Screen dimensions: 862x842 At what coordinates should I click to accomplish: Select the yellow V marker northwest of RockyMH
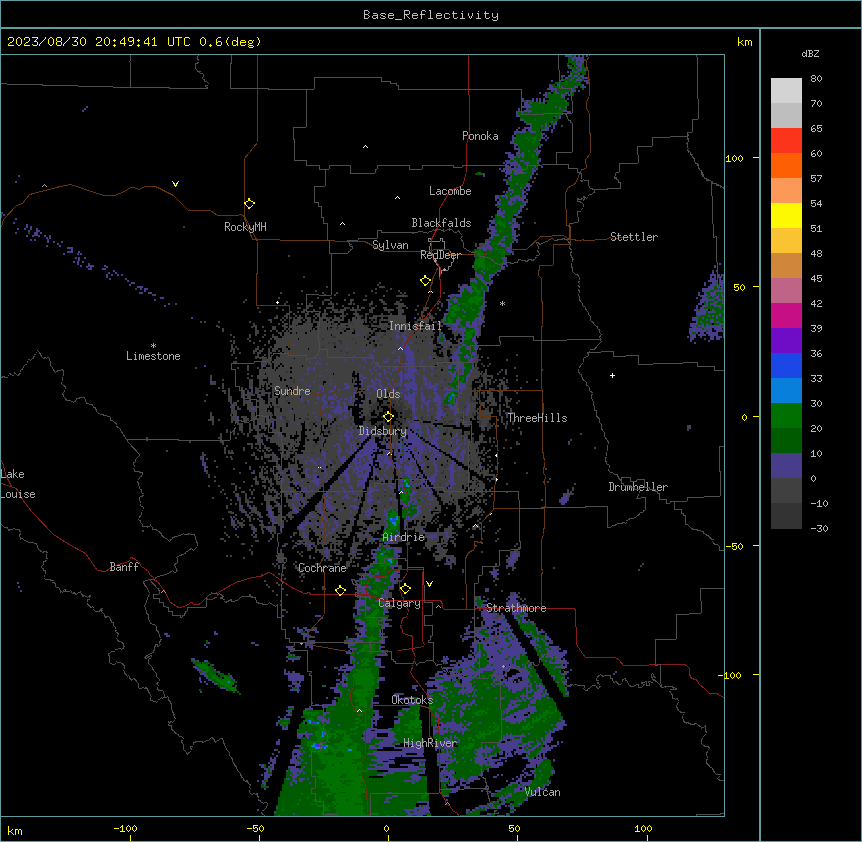[x=175, y=184]
